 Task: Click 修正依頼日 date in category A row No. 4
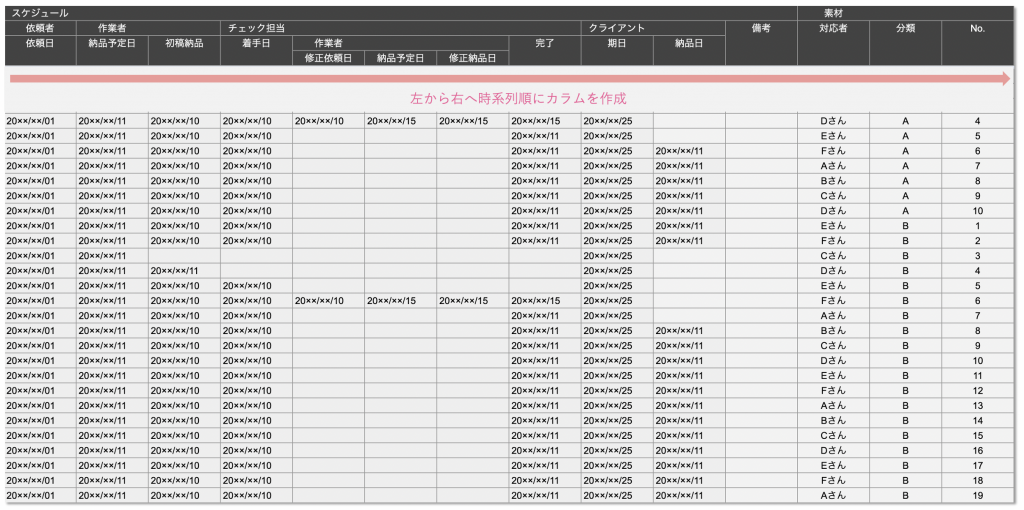[328, 121]
